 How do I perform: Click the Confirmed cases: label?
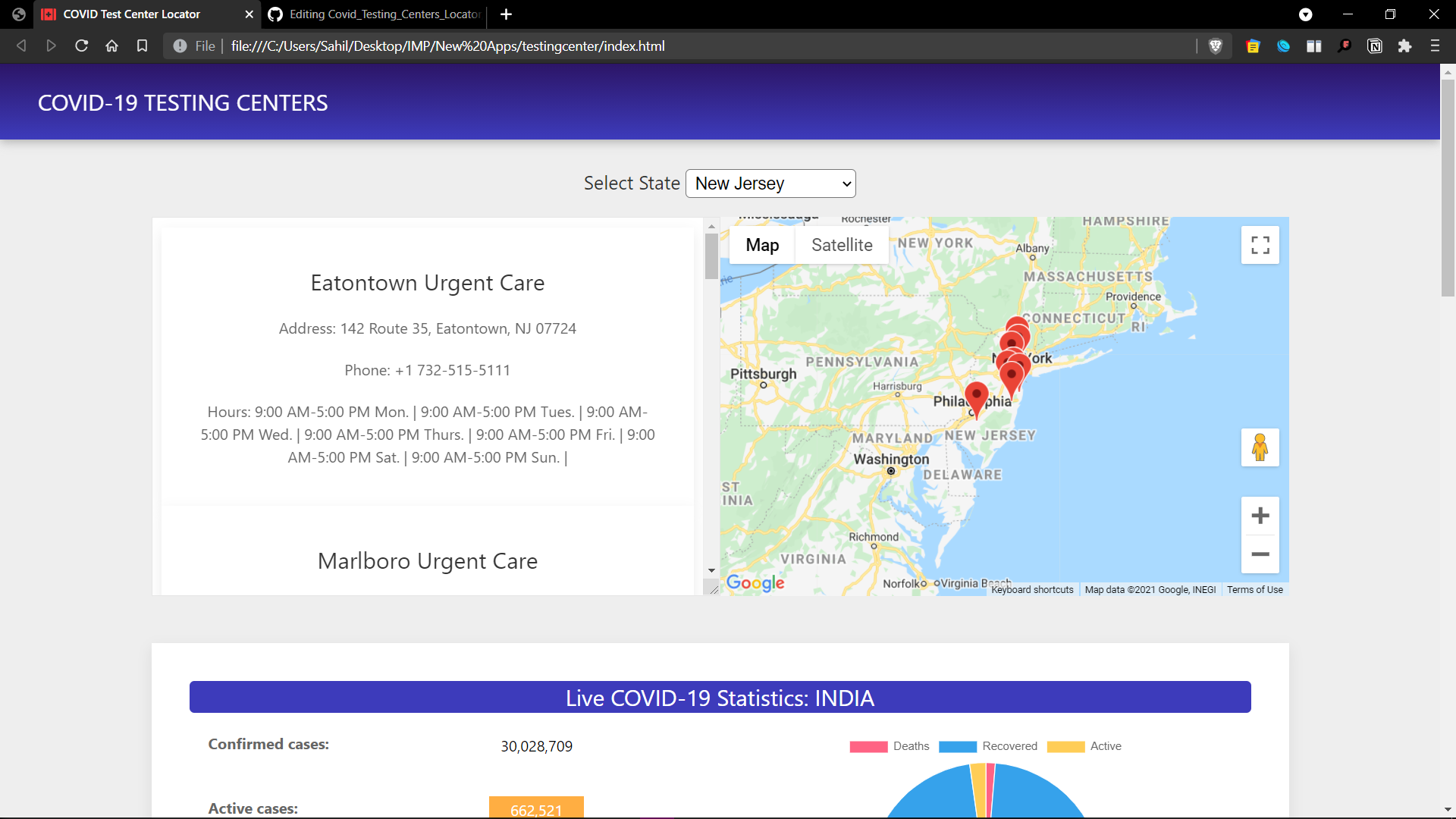click(x=268, y=745)
